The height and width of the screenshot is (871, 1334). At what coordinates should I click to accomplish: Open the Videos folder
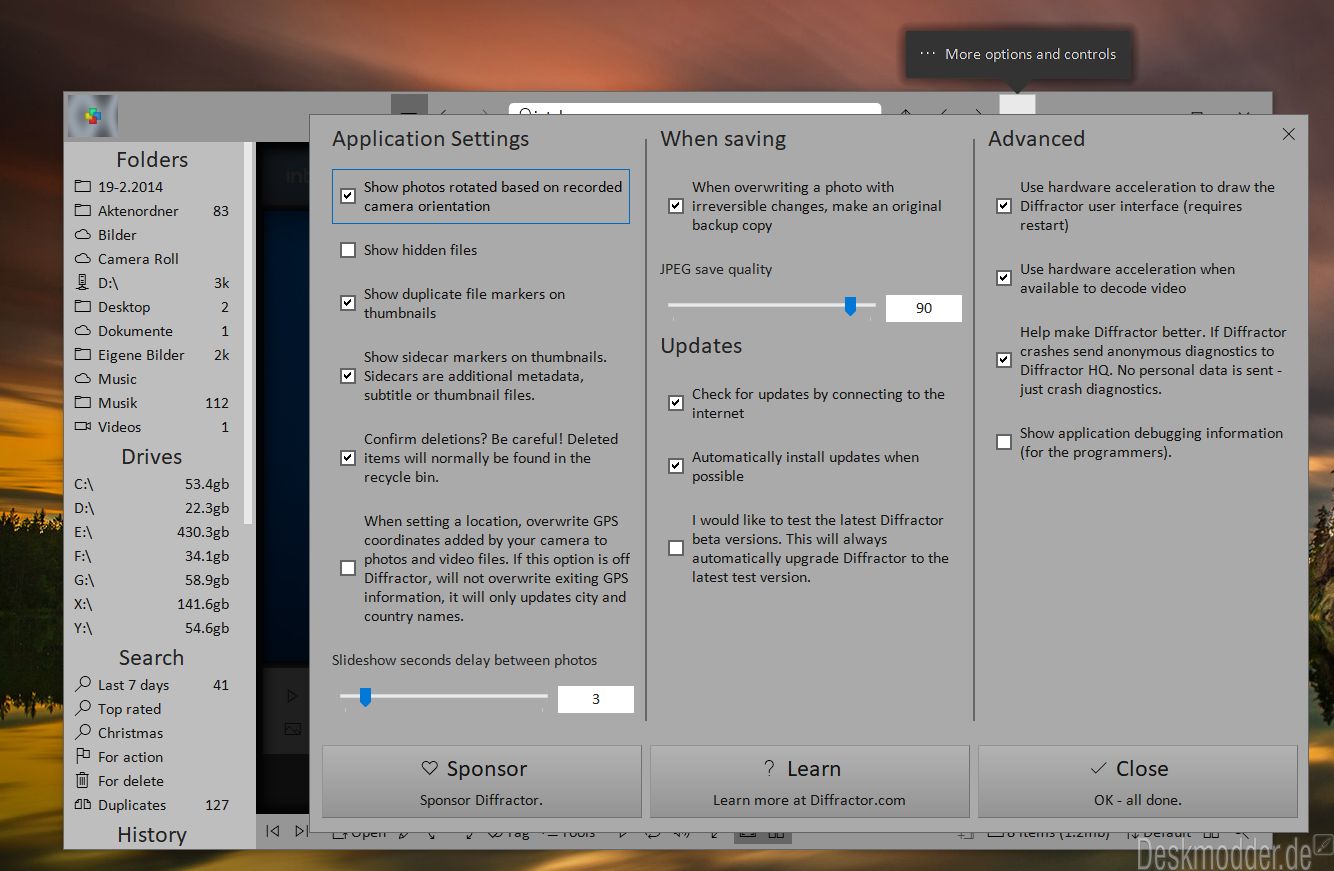(152, 427)
